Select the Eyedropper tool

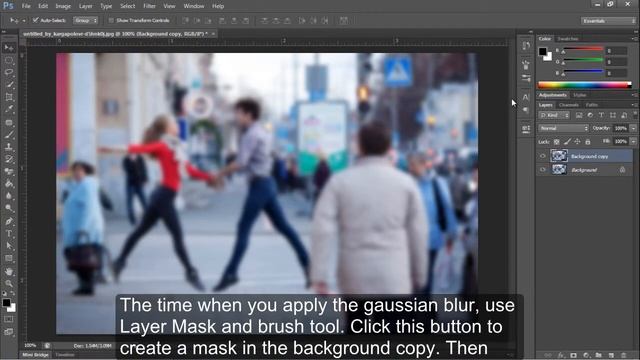[9, 109]
